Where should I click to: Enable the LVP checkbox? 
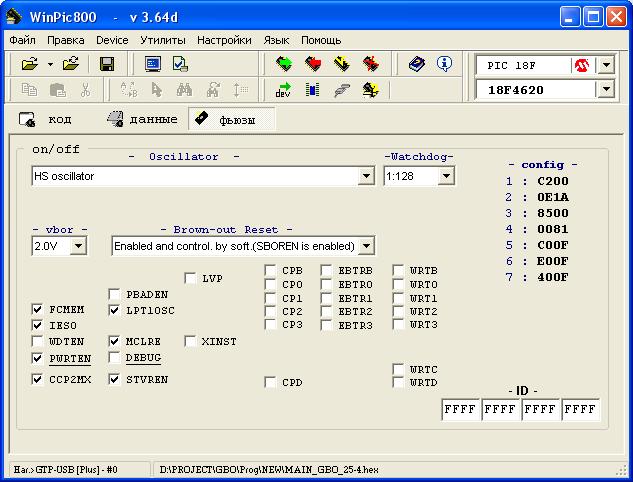[190, 278]
